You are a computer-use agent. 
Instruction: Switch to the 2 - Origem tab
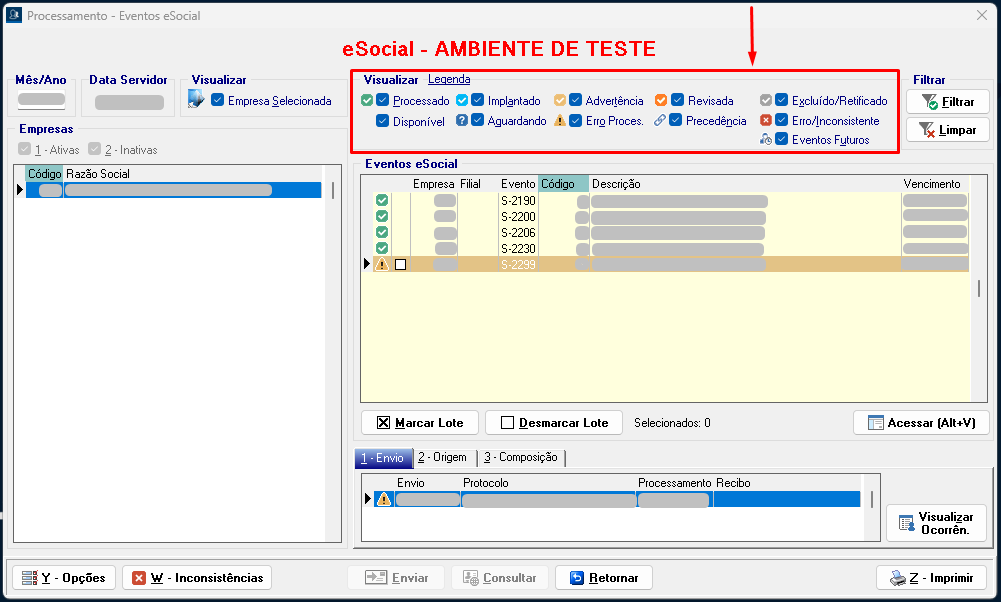point(442,458)
